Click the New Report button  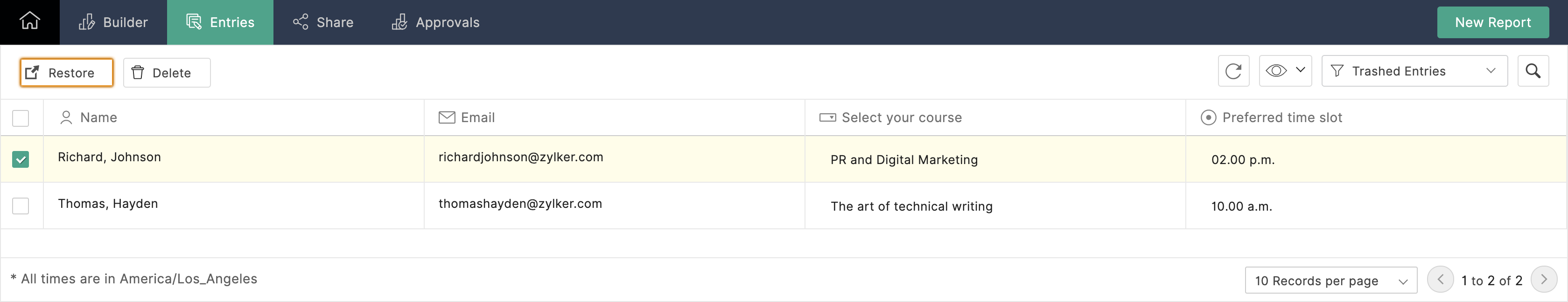pos(1492,22)
